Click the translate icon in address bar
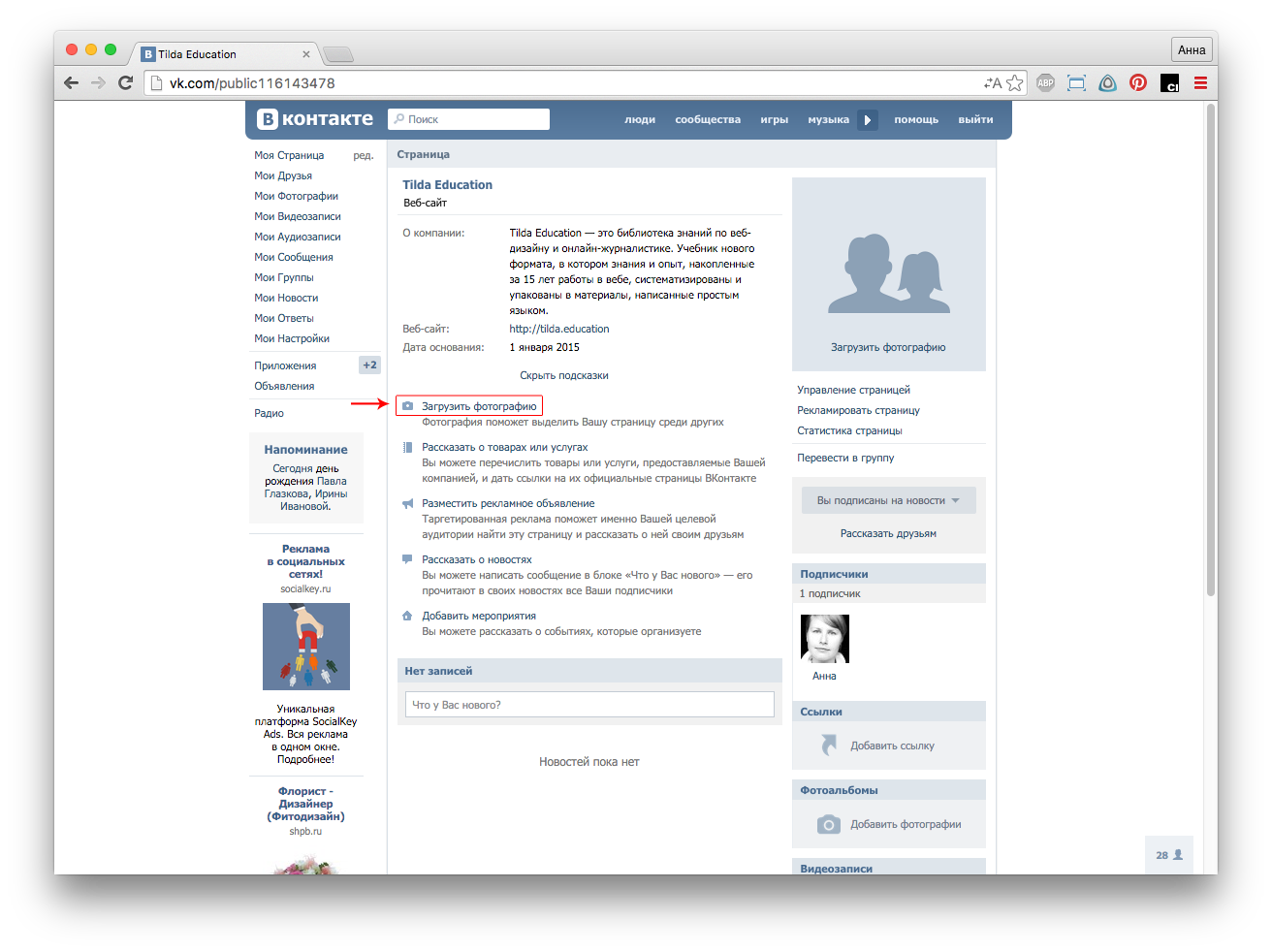The width and height of the screenshot is (1272, 952). [x=993, y=83]
